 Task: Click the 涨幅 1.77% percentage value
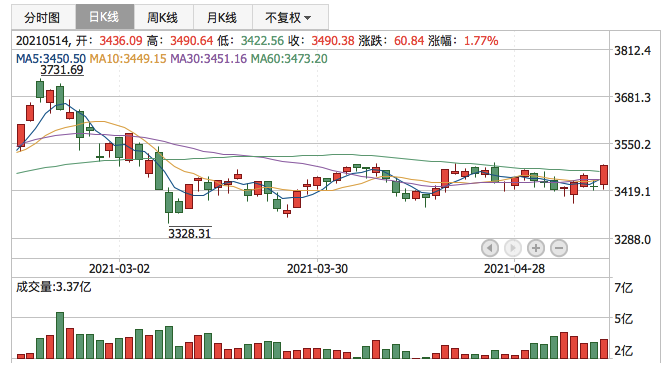coord(481,41)
